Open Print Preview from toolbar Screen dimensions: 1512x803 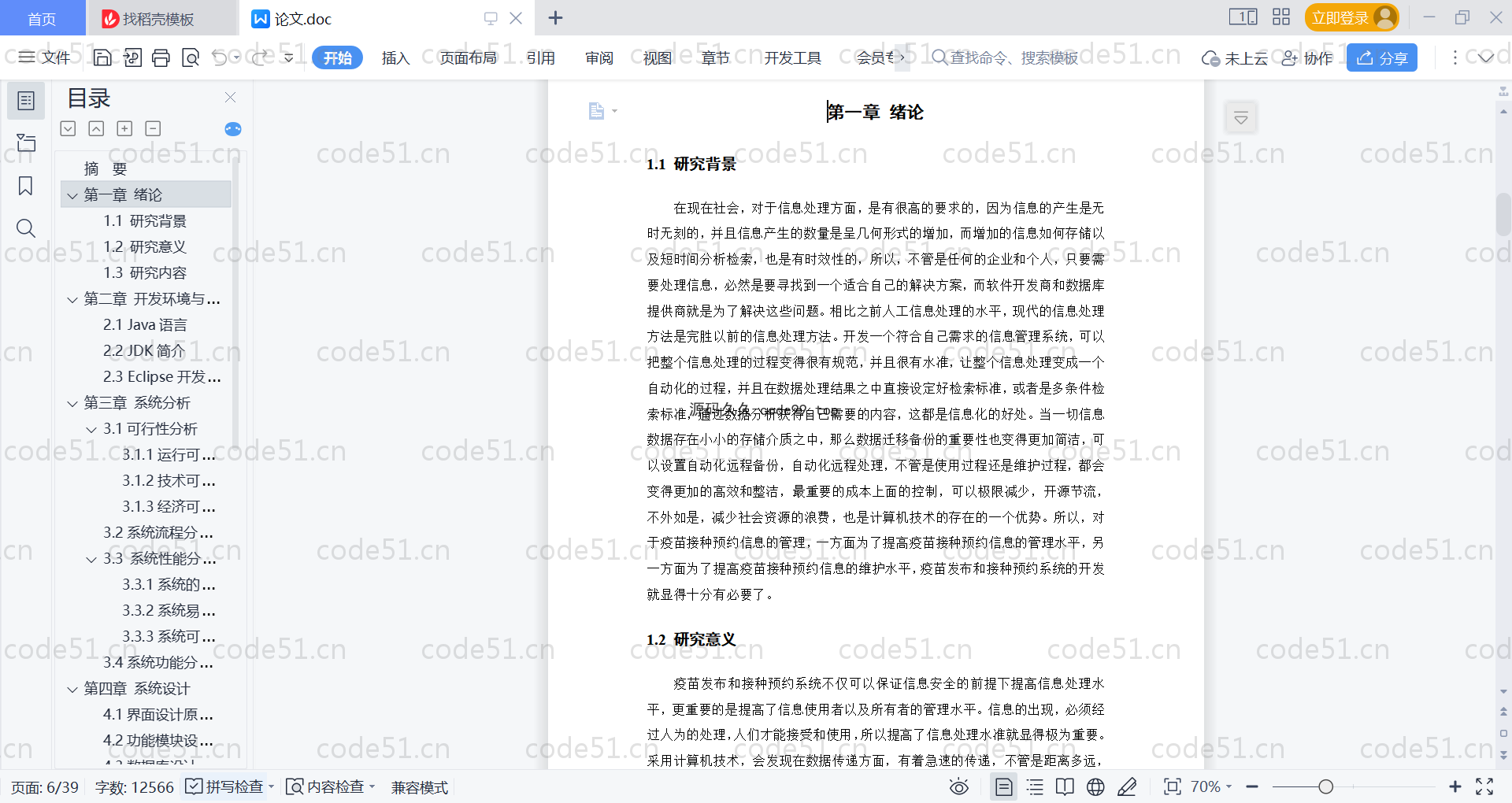pos(191,57)
